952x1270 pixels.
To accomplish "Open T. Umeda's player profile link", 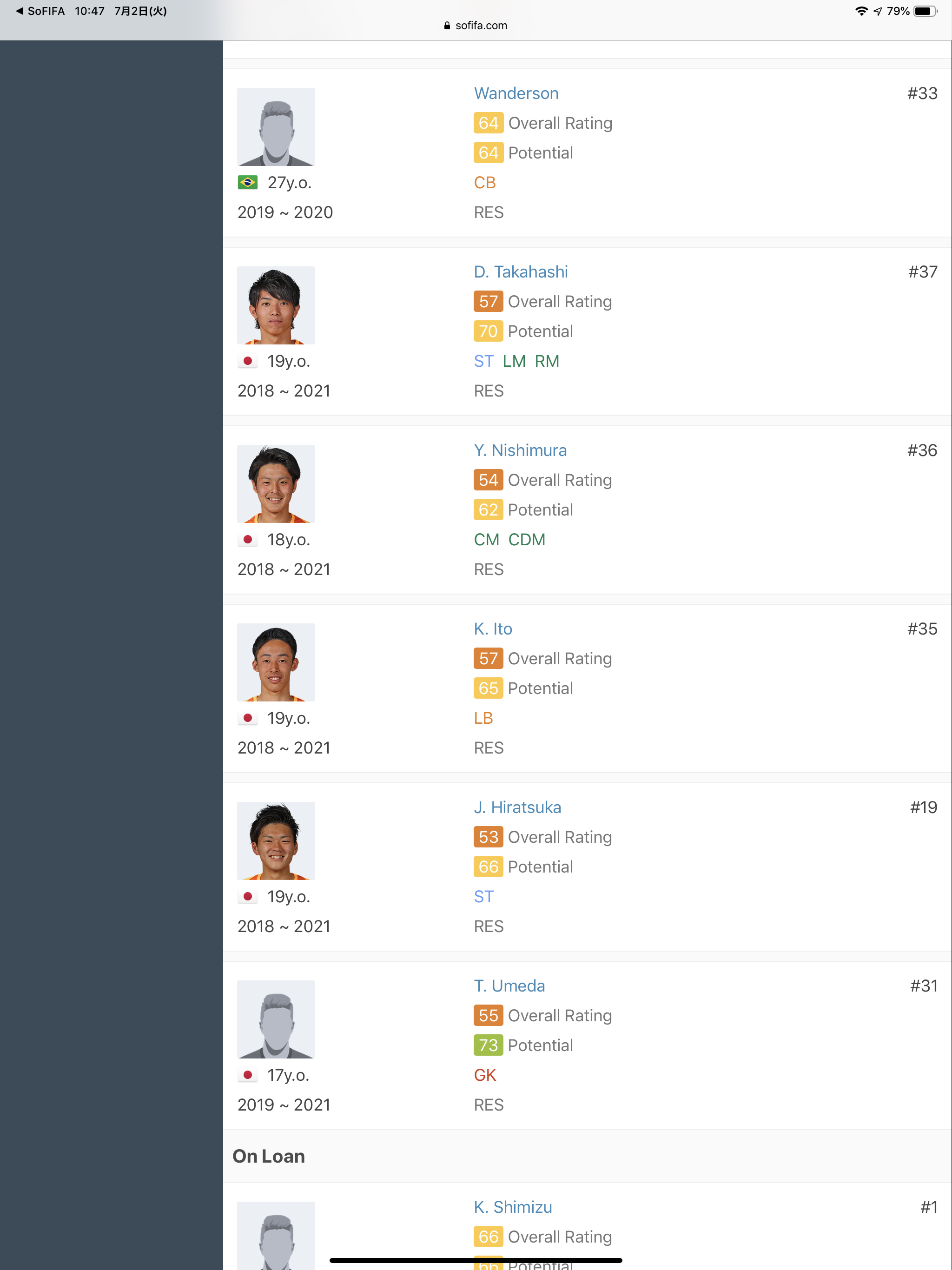I will click(509, 986).
